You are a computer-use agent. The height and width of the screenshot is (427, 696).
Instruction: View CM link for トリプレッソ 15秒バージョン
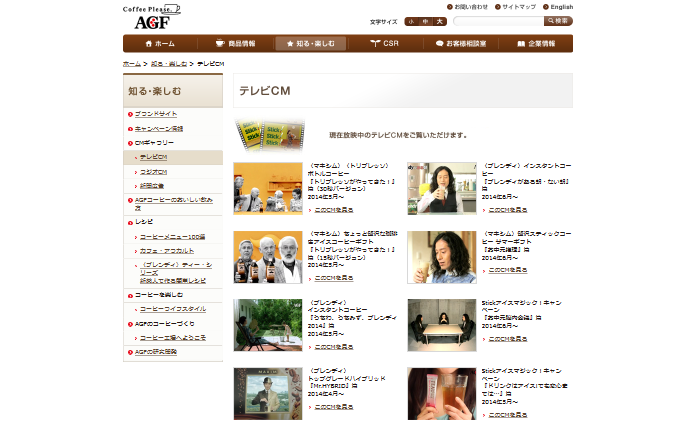coord(334,278)
